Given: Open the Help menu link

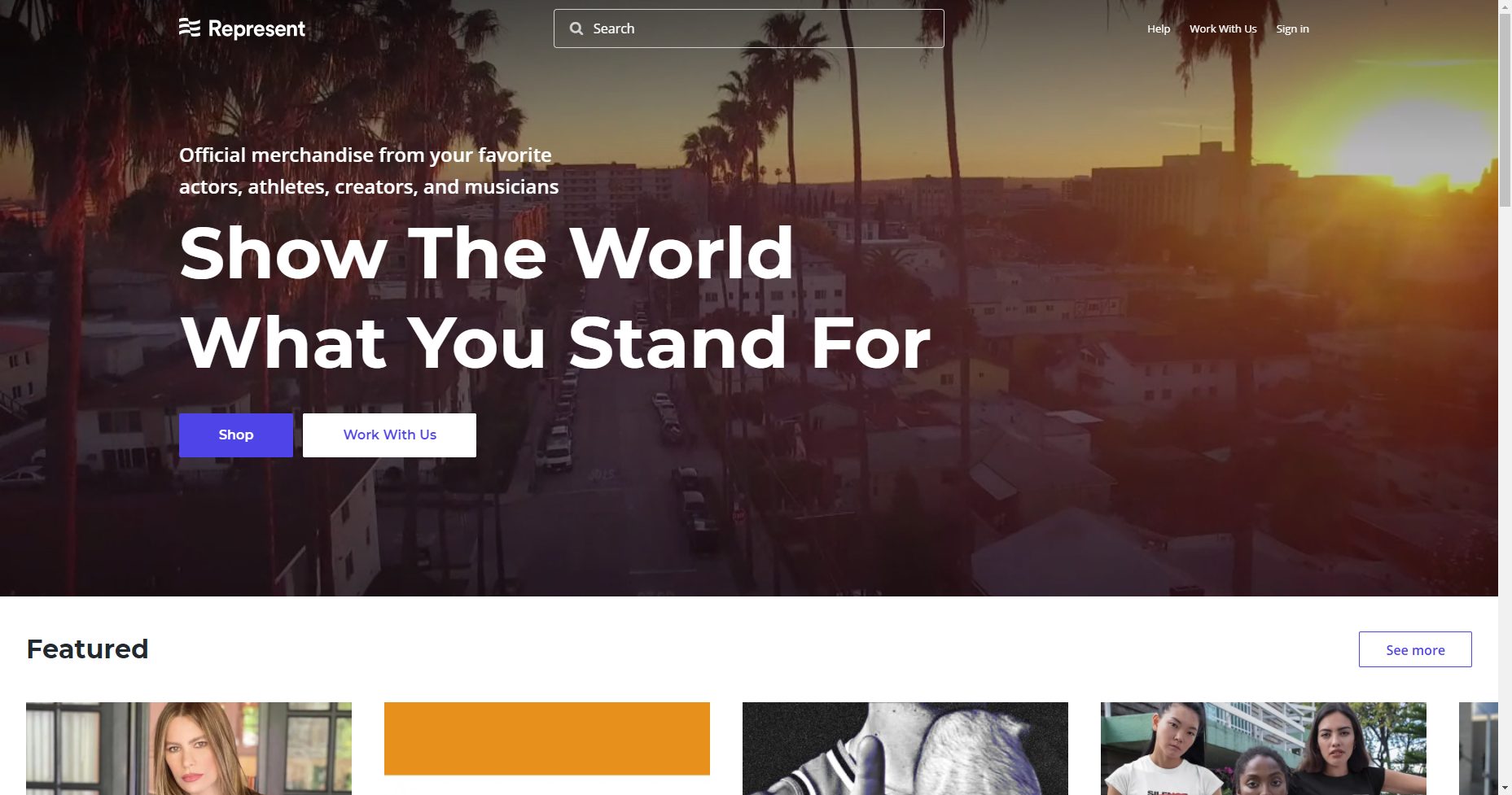Looking at the screenshot, I should click(1158, 28).
